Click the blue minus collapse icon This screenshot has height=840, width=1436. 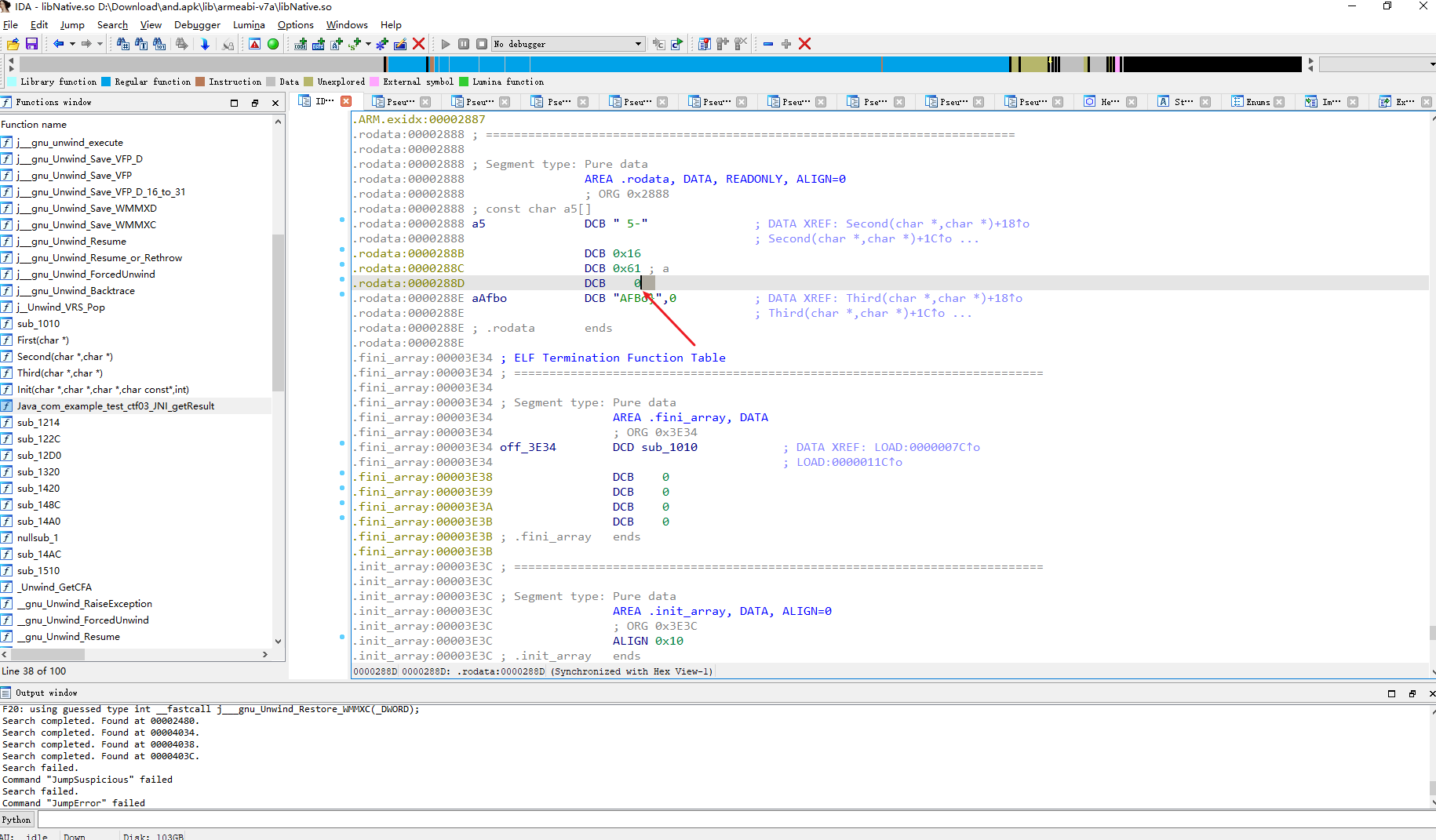pos(768,44)
